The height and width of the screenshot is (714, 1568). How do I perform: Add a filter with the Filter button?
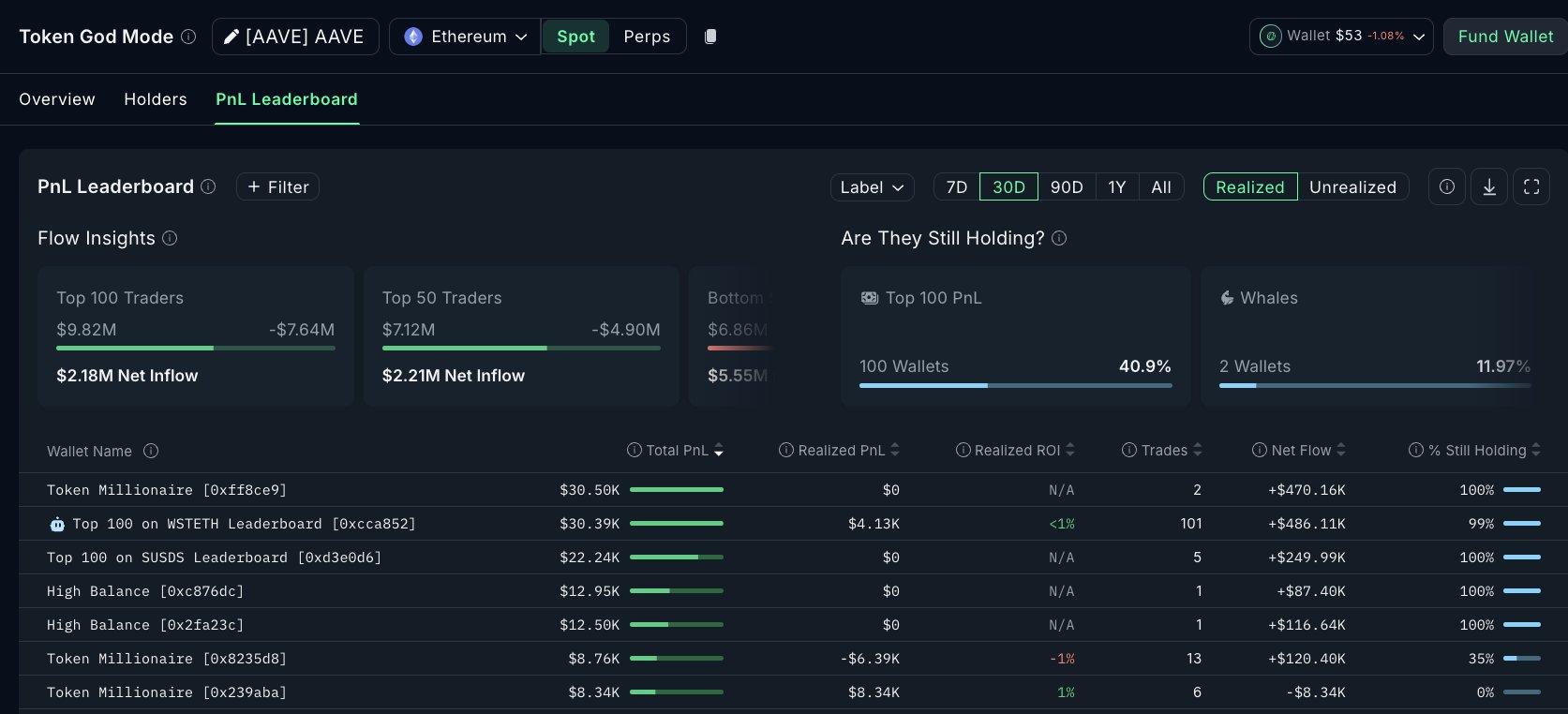(277, 186)
